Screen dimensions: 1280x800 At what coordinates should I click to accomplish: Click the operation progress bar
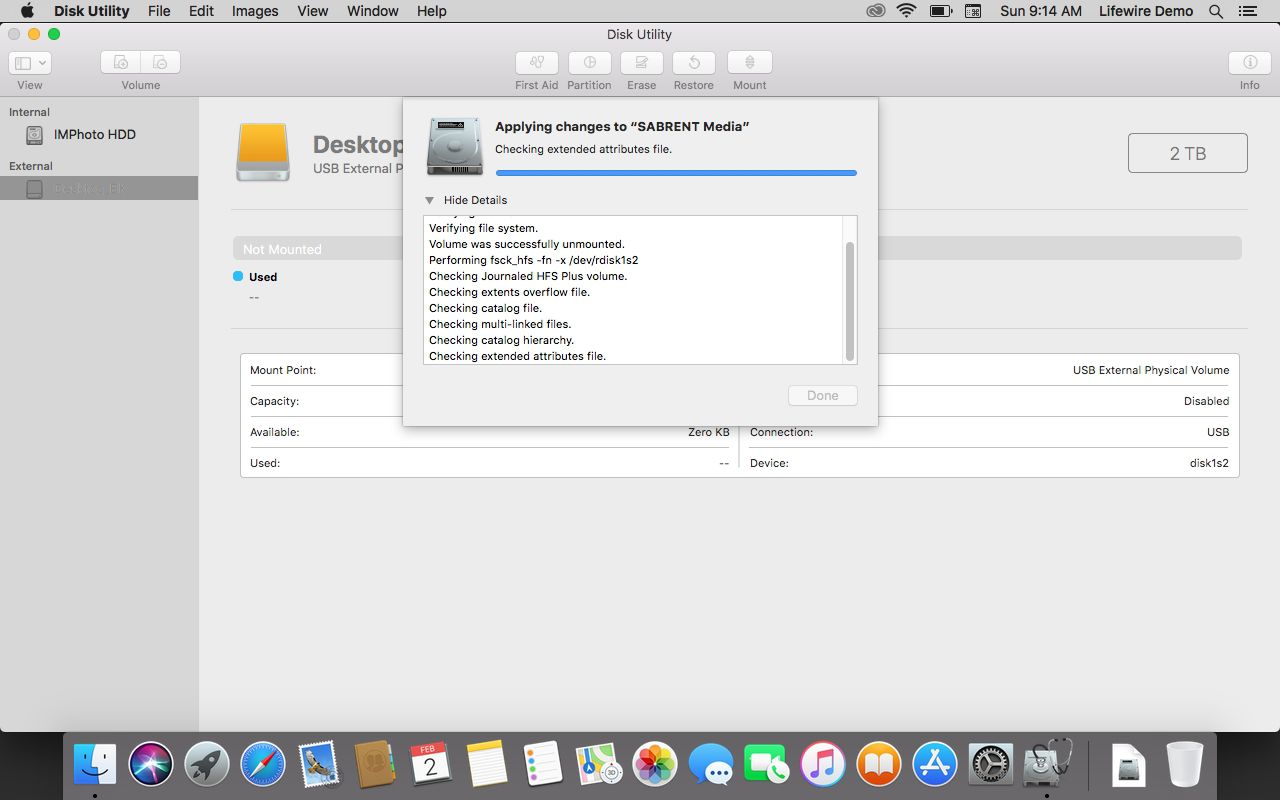point(676,173)
